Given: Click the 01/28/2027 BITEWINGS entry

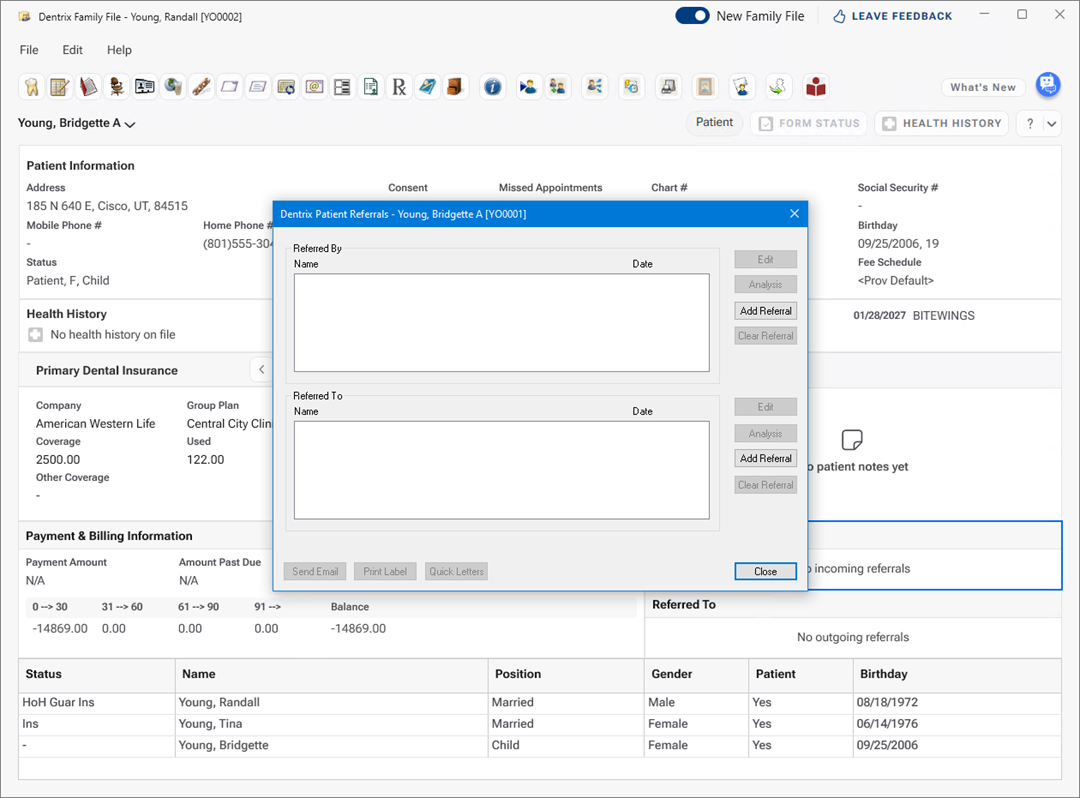Looking at the screenshot, I should tap(914, 315).
